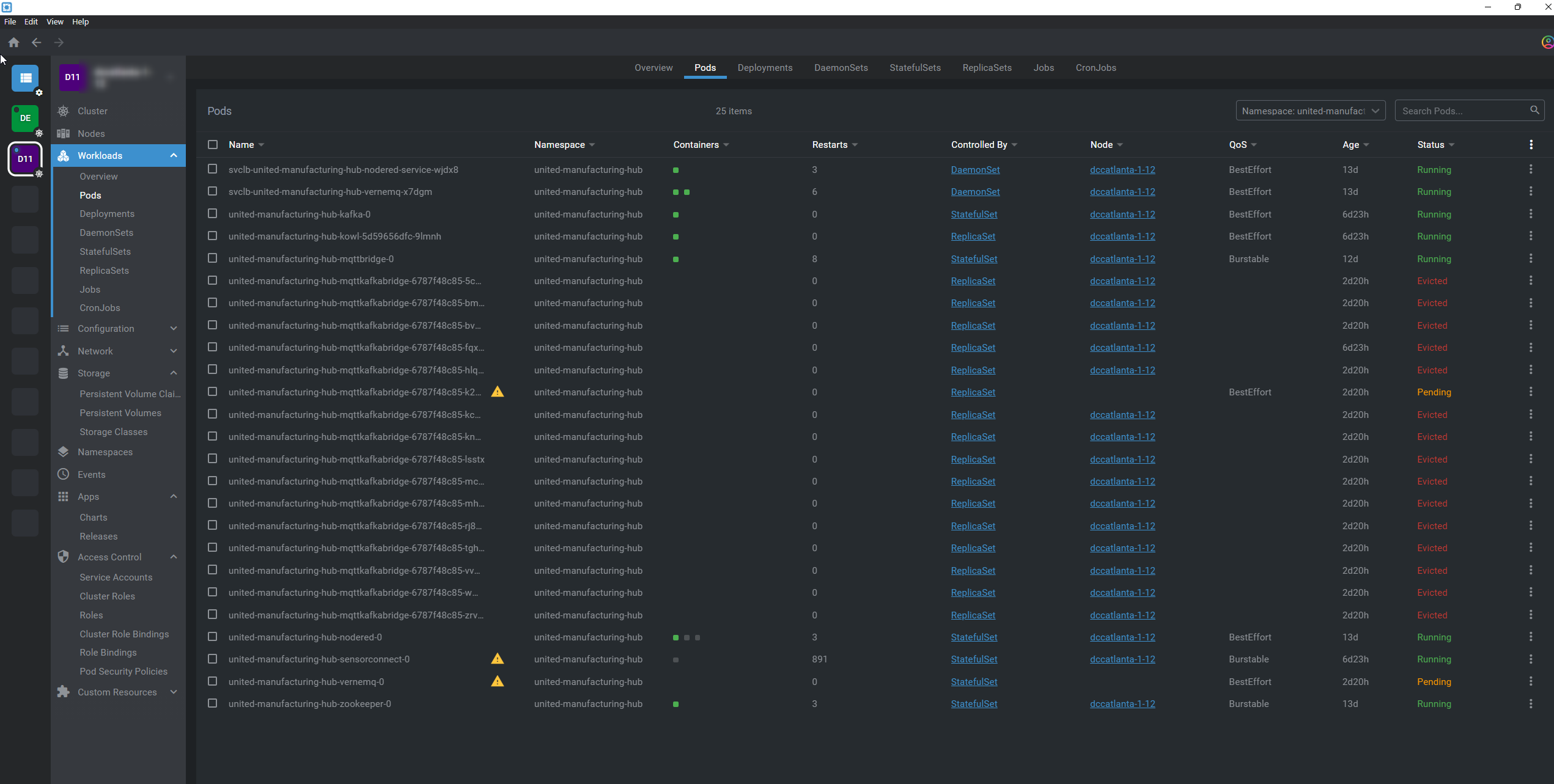Toggle the select-all pods checkbox
Viewport: 1554px width, 784px height.
pos(213,145)
